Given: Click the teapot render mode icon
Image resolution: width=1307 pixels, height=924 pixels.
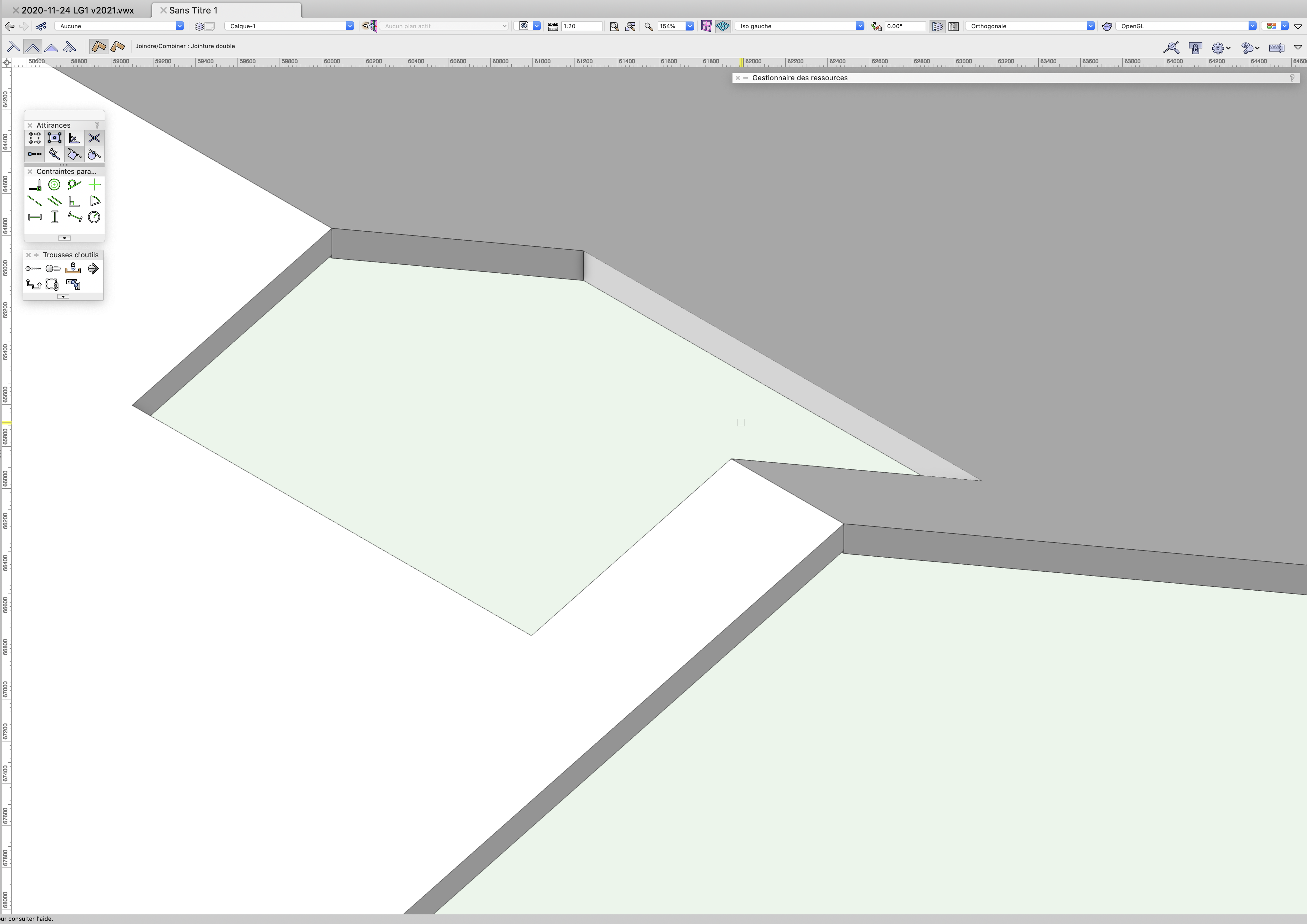Looking at the screenshot, I should 1107,26.
